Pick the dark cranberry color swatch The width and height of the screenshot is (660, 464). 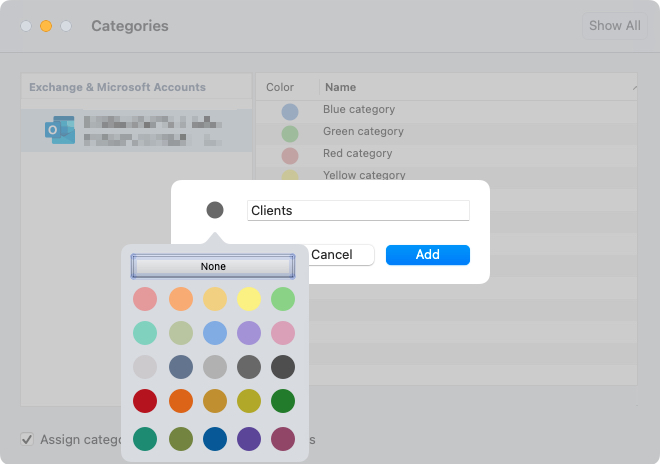(283, 439)
